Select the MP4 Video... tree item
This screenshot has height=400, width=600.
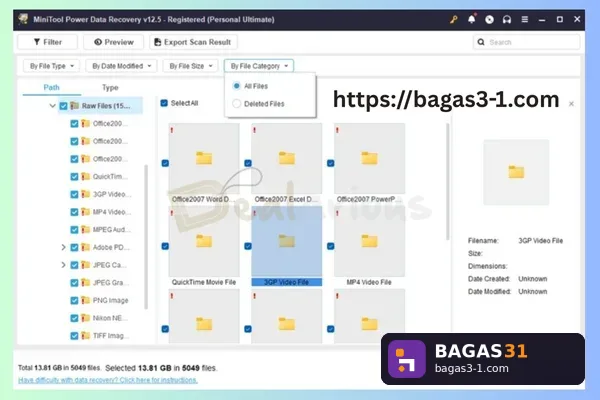click(112, 212)
